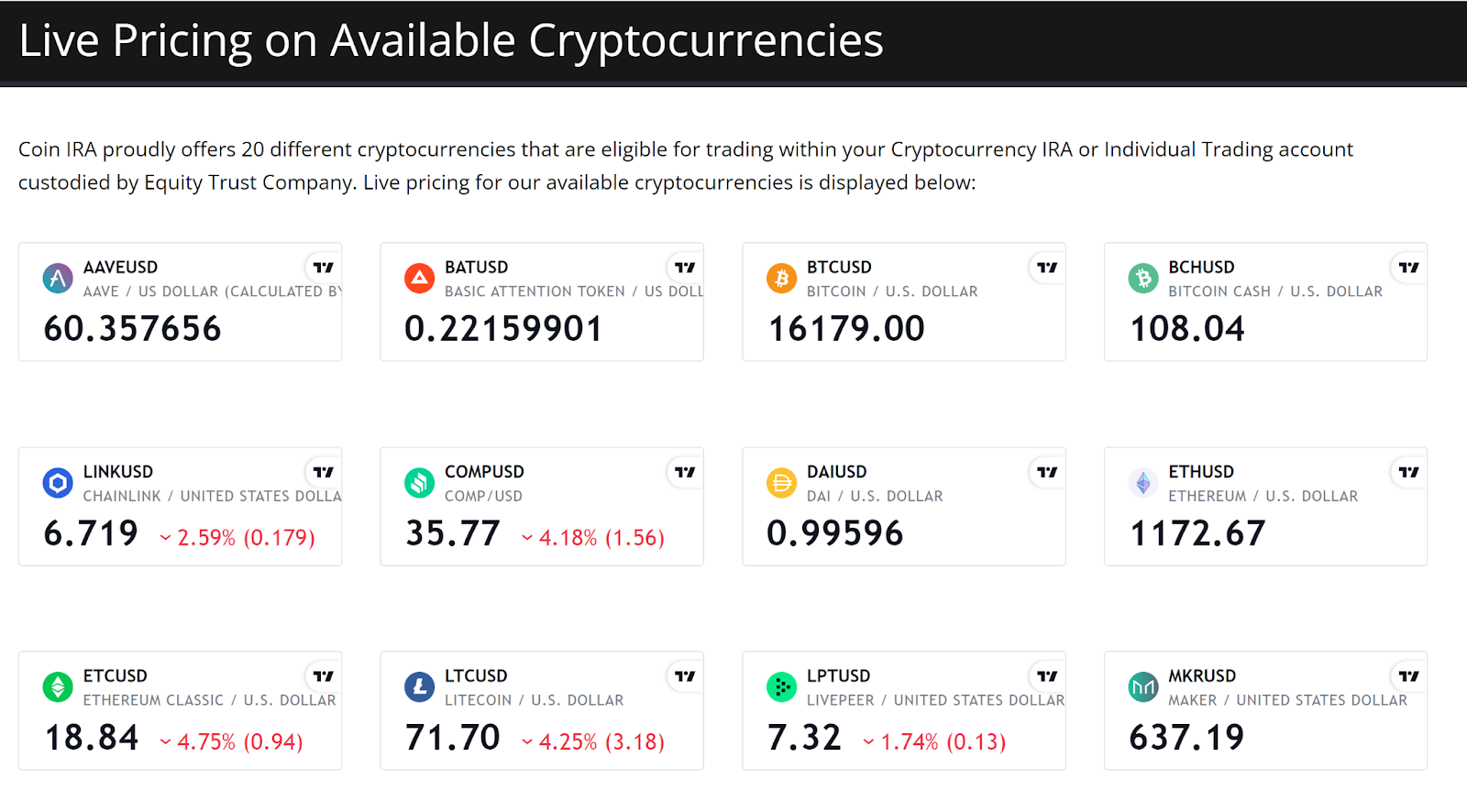Screen dimensions: 1467x812
Task: Click the Livepeer green logo icon
Action: (x=781, y=686)
